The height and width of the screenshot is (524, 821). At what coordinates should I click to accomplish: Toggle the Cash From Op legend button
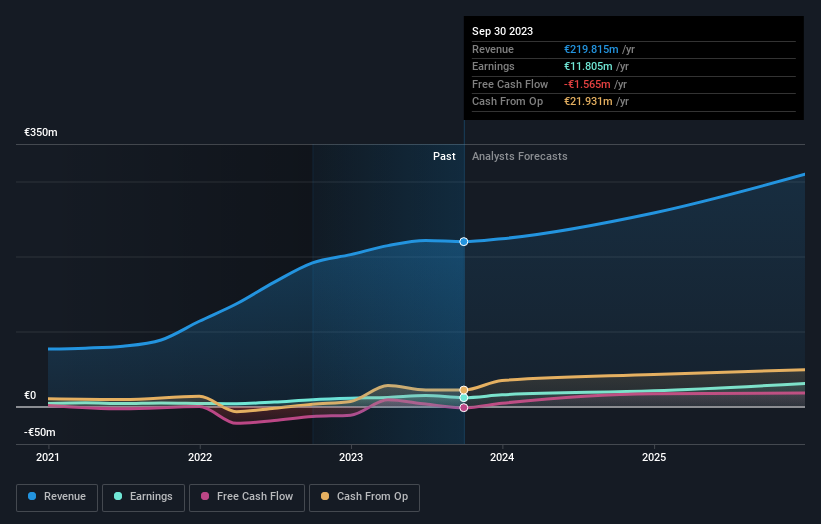pyautogui.click(x=364, y=497)
